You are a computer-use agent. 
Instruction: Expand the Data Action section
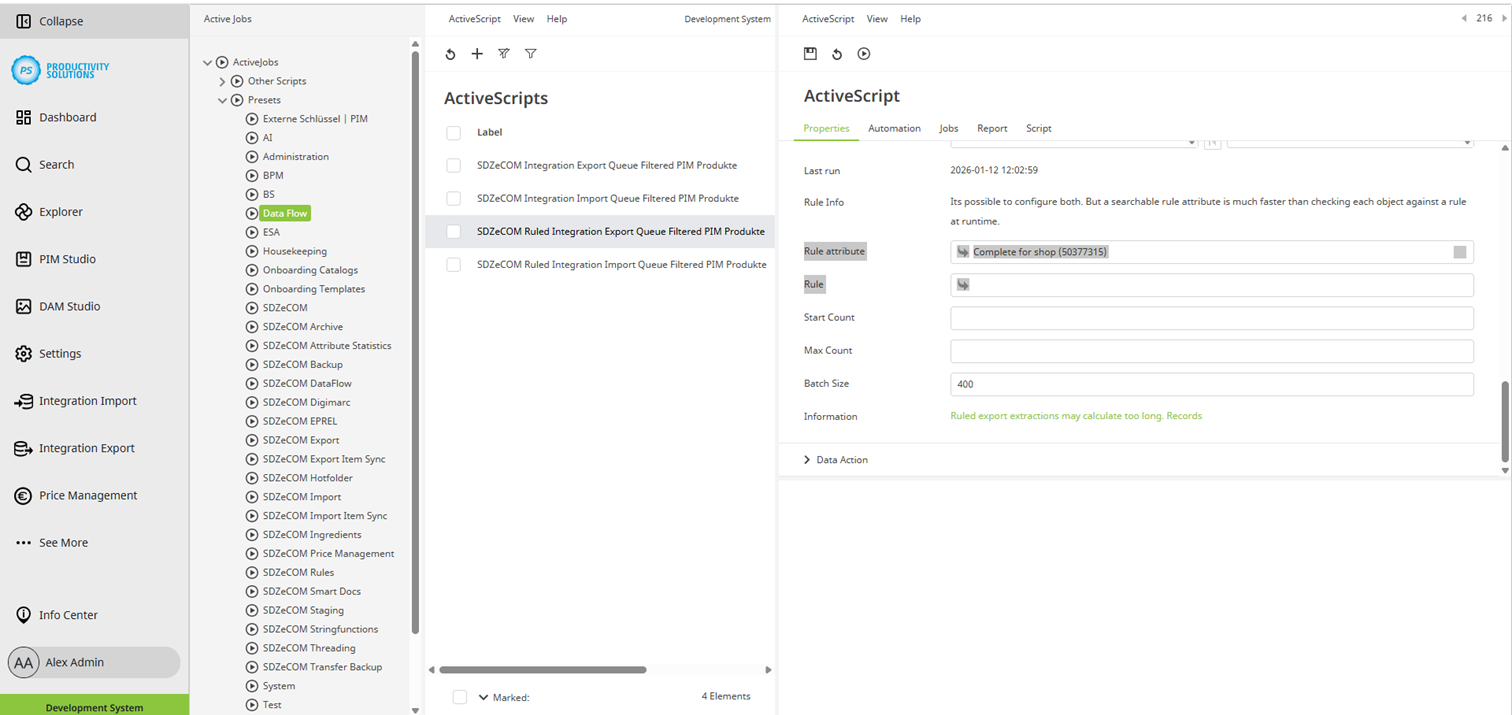pos(806,459)
